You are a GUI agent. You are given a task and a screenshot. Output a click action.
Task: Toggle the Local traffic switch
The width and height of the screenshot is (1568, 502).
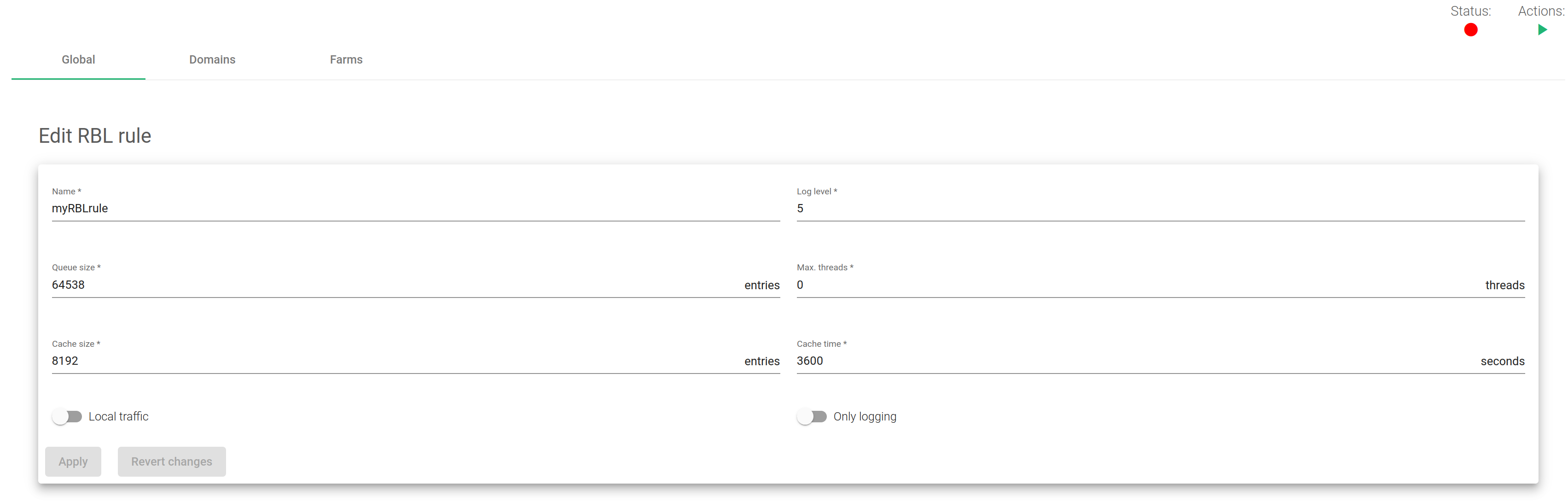(x=67, y=417)
